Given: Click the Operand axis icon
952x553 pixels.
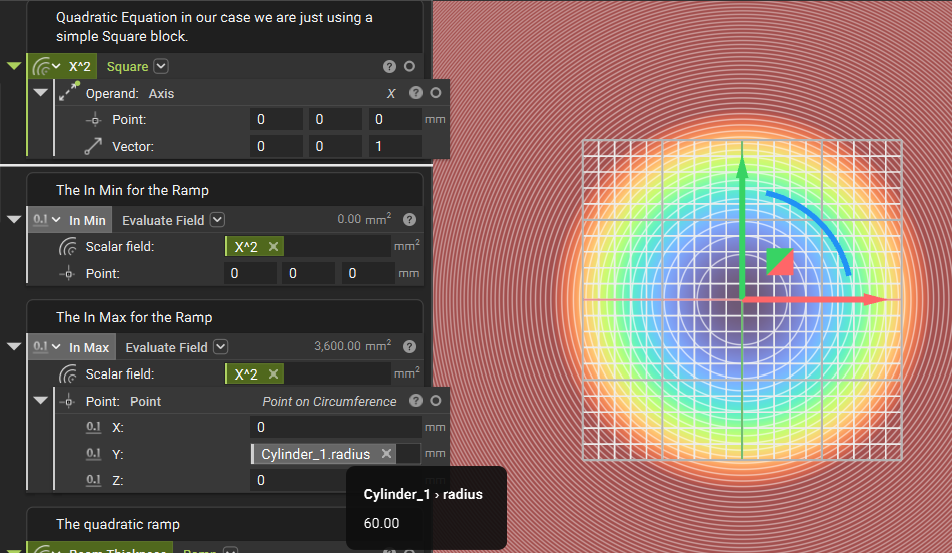Looking at the screenshot, I should pos(68,93).
